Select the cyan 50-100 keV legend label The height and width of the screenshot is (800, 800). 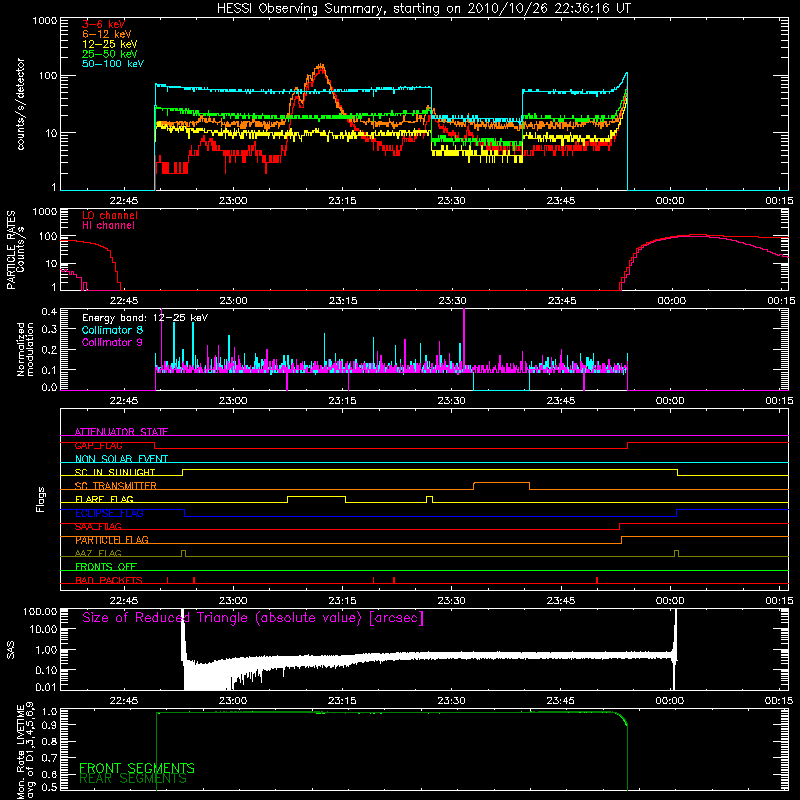pyautogui.click(x=113, y=64)
